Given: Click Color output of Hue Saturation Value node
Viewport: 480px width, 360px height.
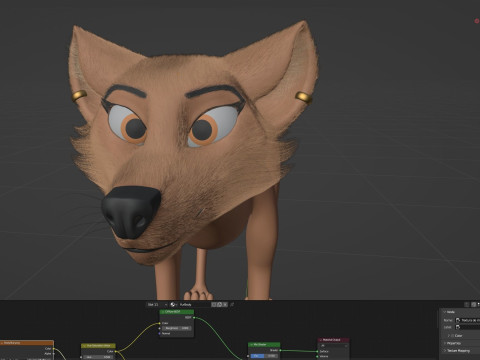Looking at the screenshot, I should point(116,351).
